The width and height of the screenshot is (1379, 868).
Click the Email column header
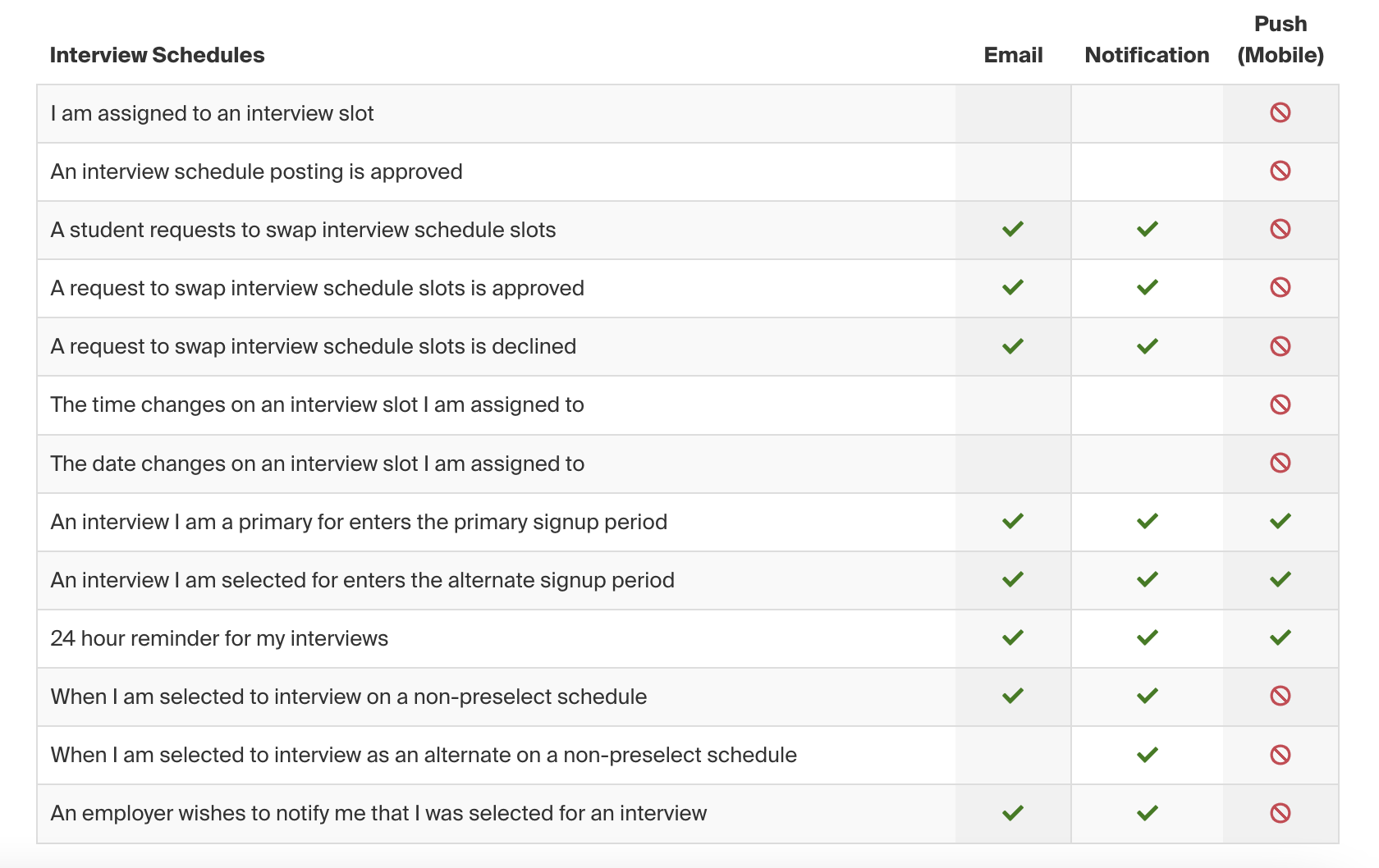[1012, 55]
